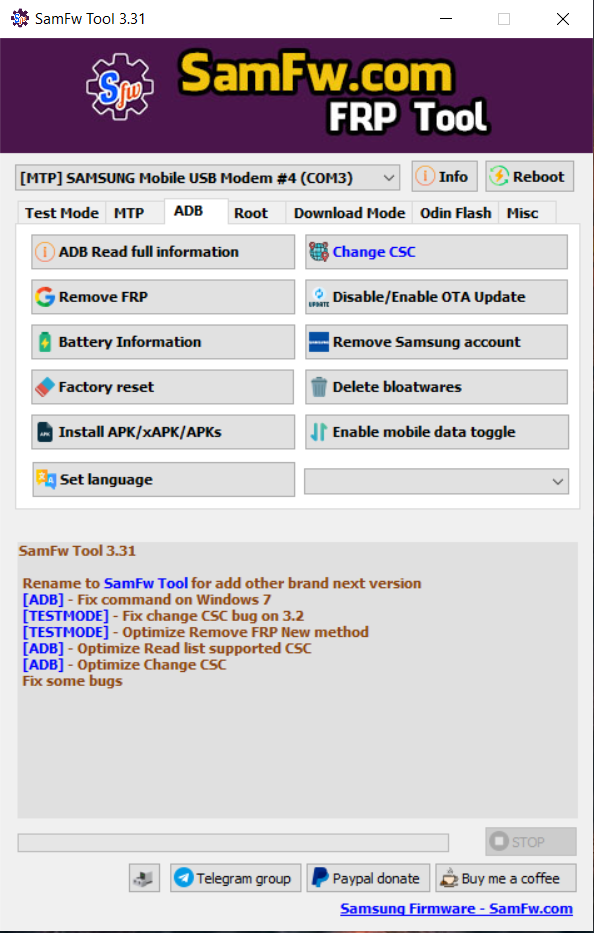
Task: Click "Optimize Remove FRP New method" log line
Action: point(245,632)
